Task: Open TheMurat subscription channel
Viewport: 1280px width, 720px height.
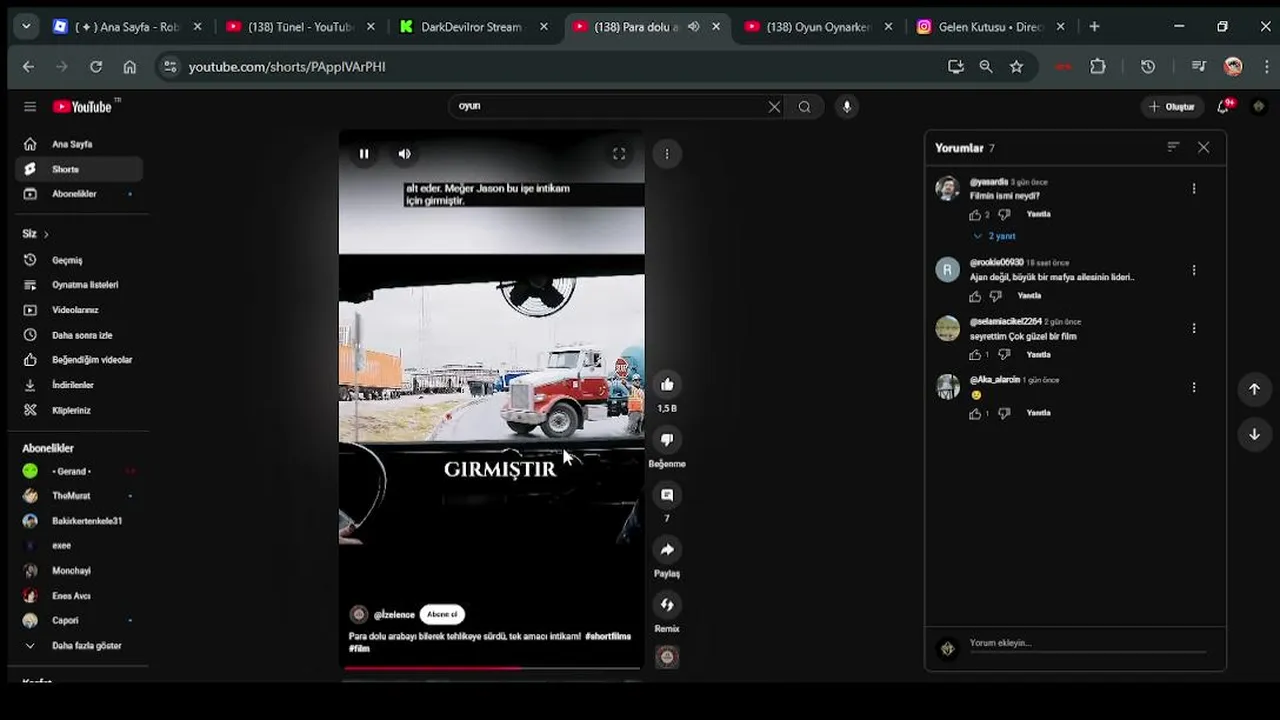Action: click(79, 496)
